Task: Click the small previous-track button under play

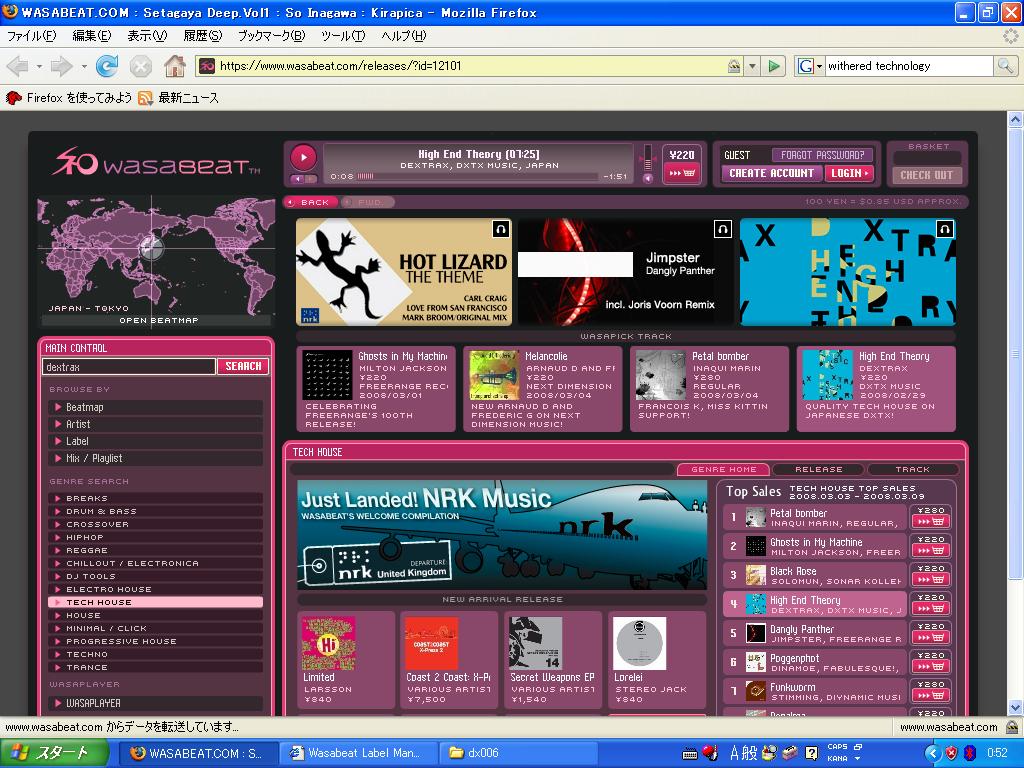Action: (x=297, y=179)
